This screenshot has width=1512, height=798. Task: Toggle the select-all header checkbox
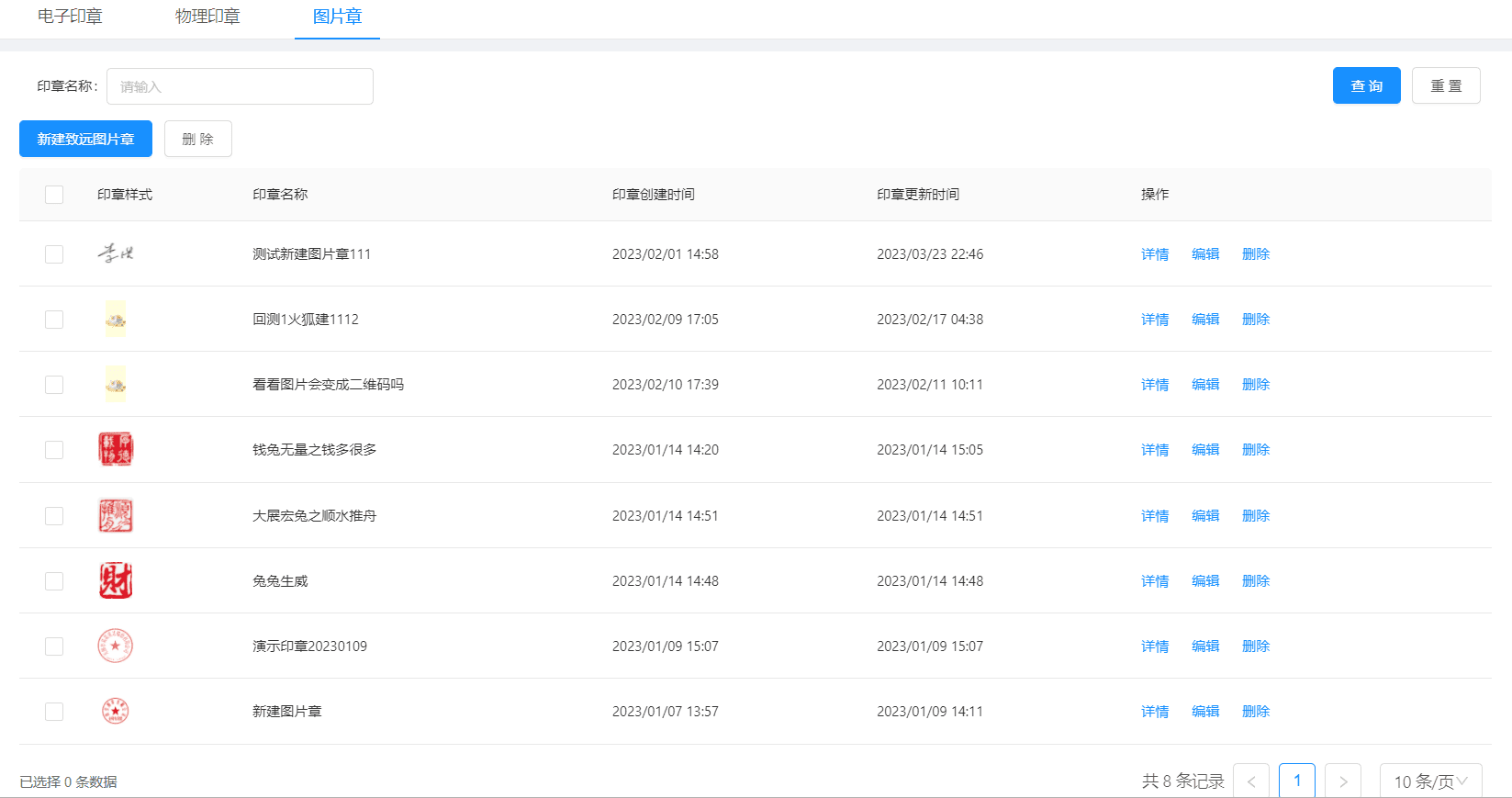(x=54, y=195)
